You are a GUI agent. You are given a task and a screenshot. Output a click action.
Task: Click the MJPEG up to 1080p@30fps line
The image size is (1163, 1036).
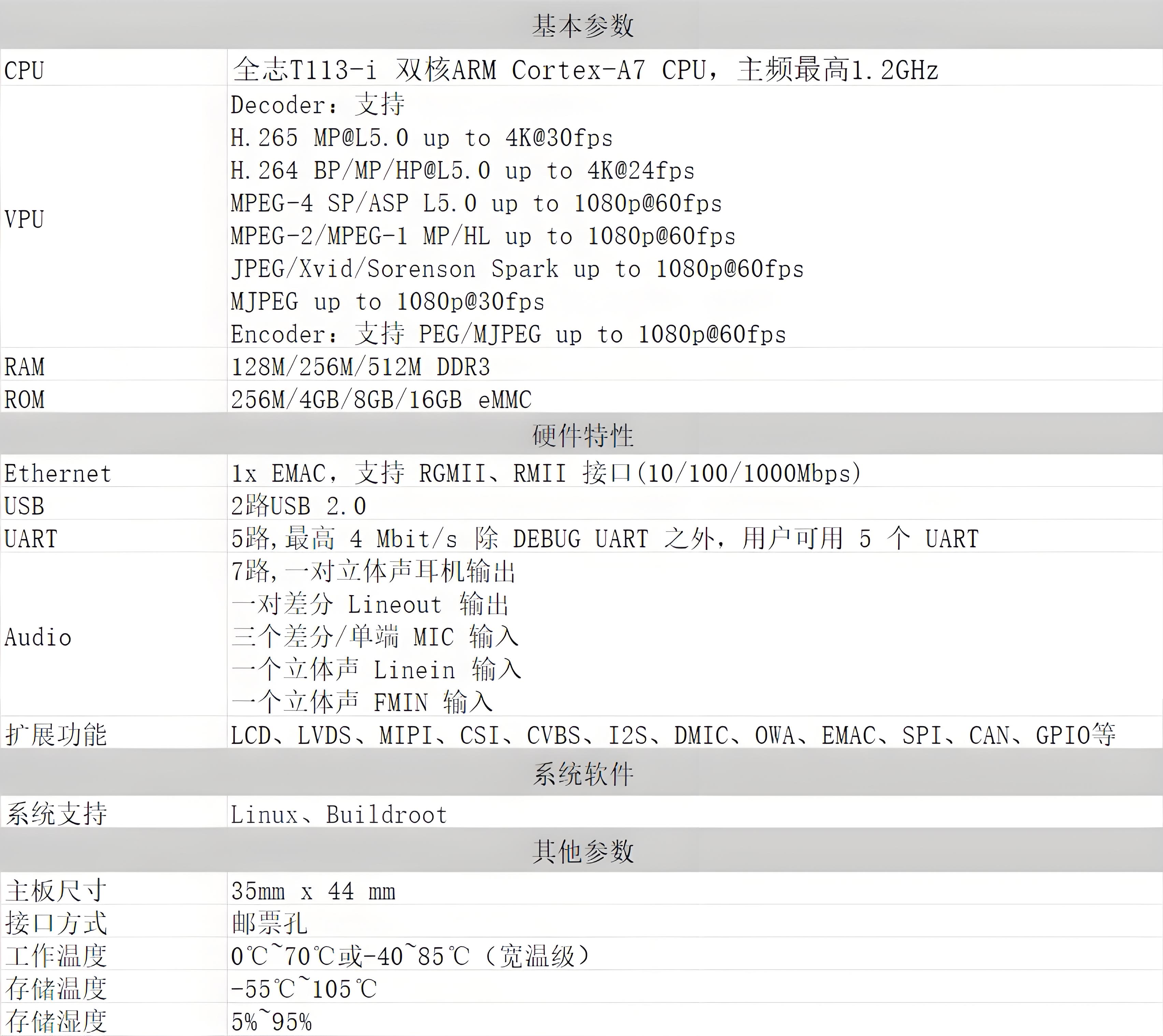(x=388, y=302)
